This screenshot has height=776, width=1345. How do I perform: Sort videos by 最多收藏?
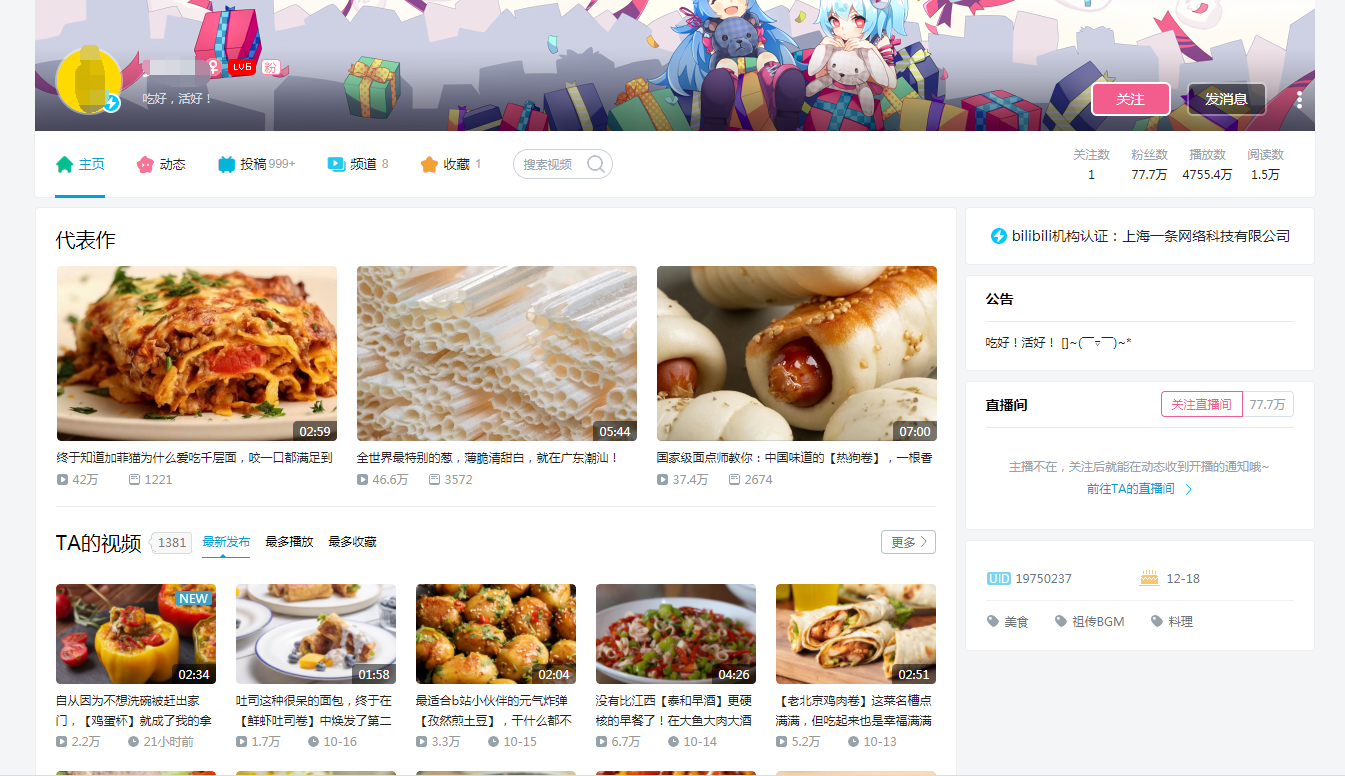coord(352,542)
